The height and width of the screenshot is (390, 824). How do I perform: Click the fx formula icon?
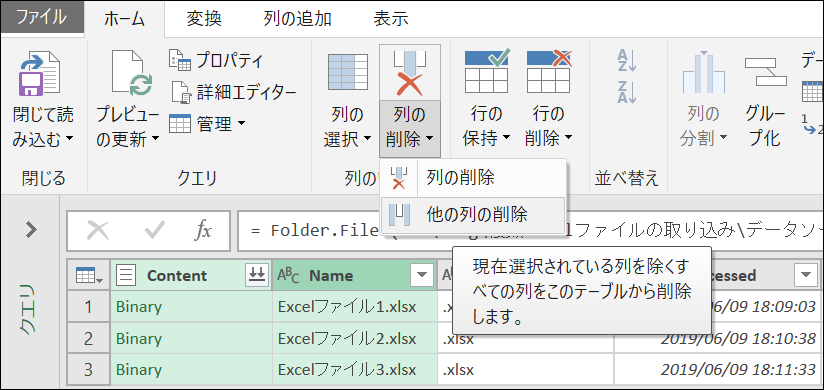click(x=203, y=230)
